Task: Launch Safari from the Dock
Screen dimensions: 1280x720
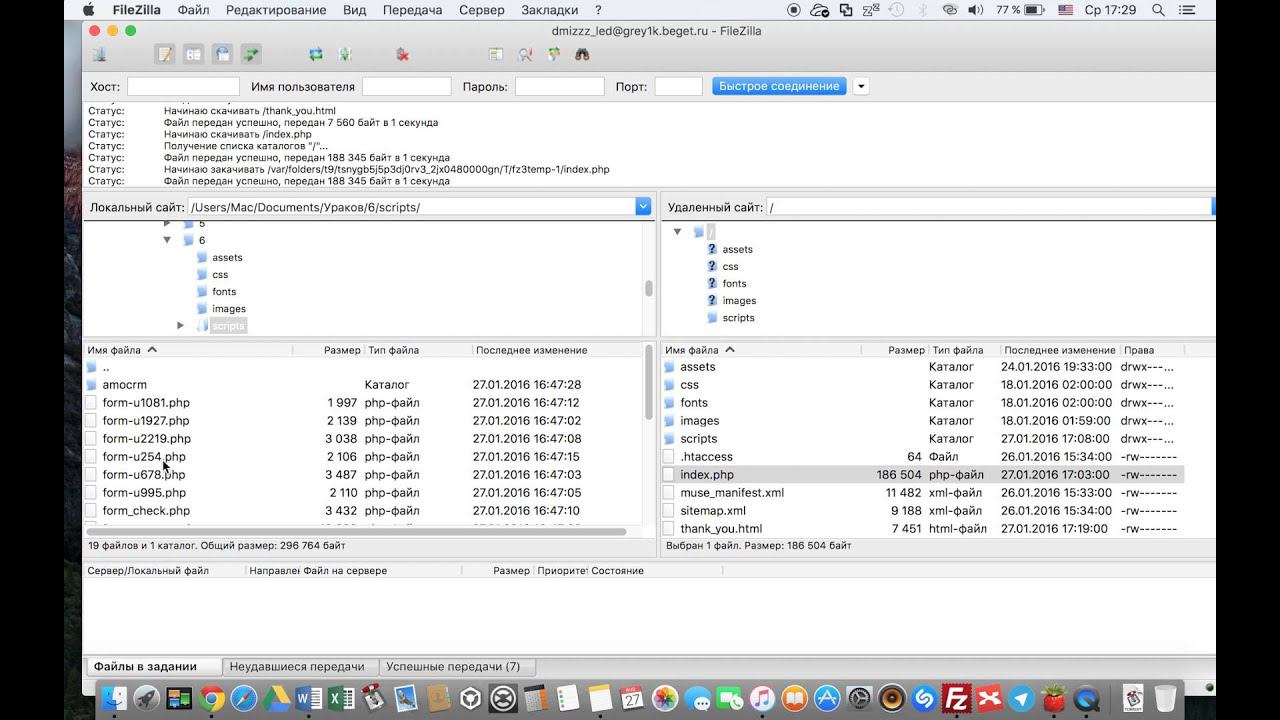Action: (244, 698)
